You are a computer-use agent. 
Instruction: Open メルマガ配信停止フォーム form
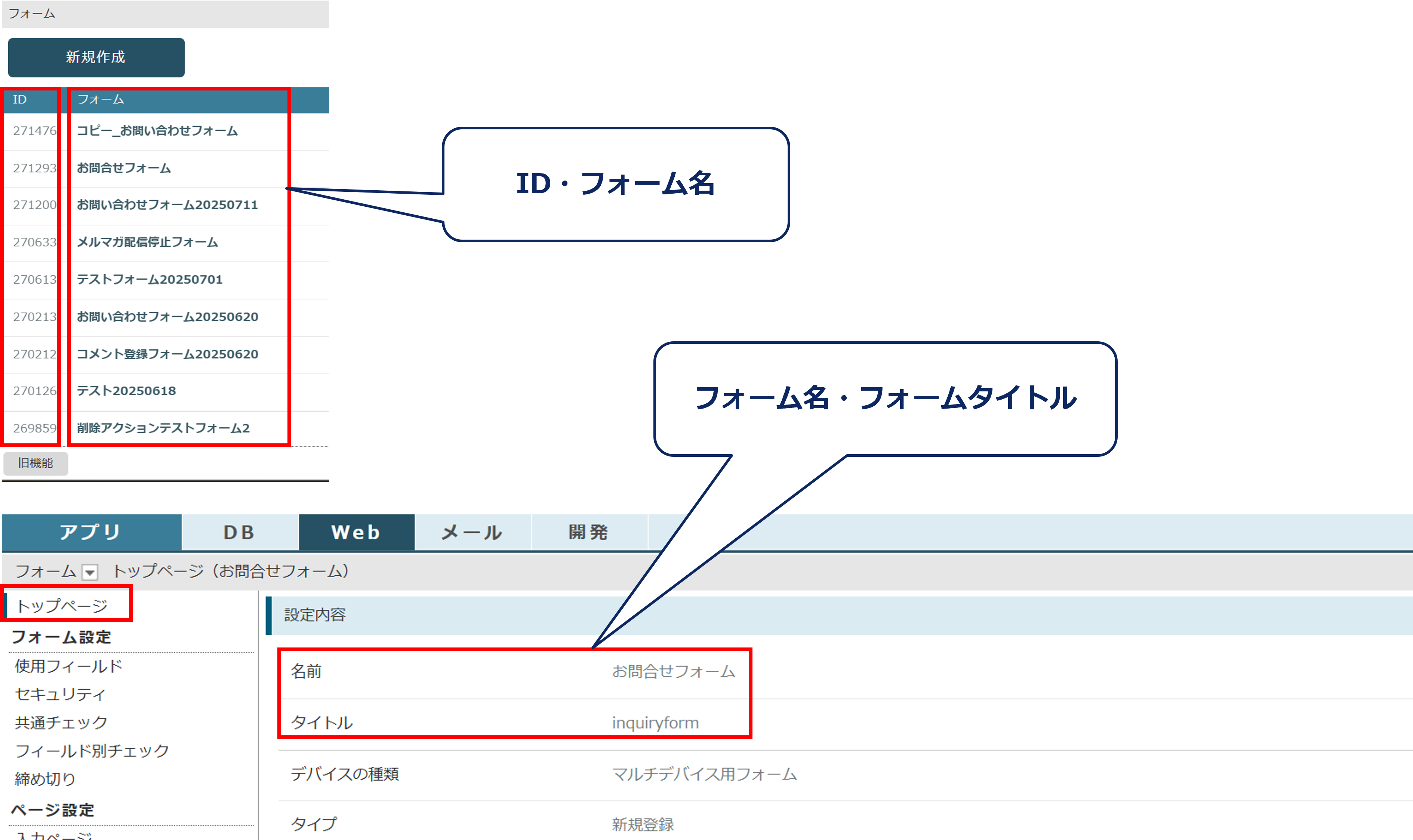tap(147, 242)
